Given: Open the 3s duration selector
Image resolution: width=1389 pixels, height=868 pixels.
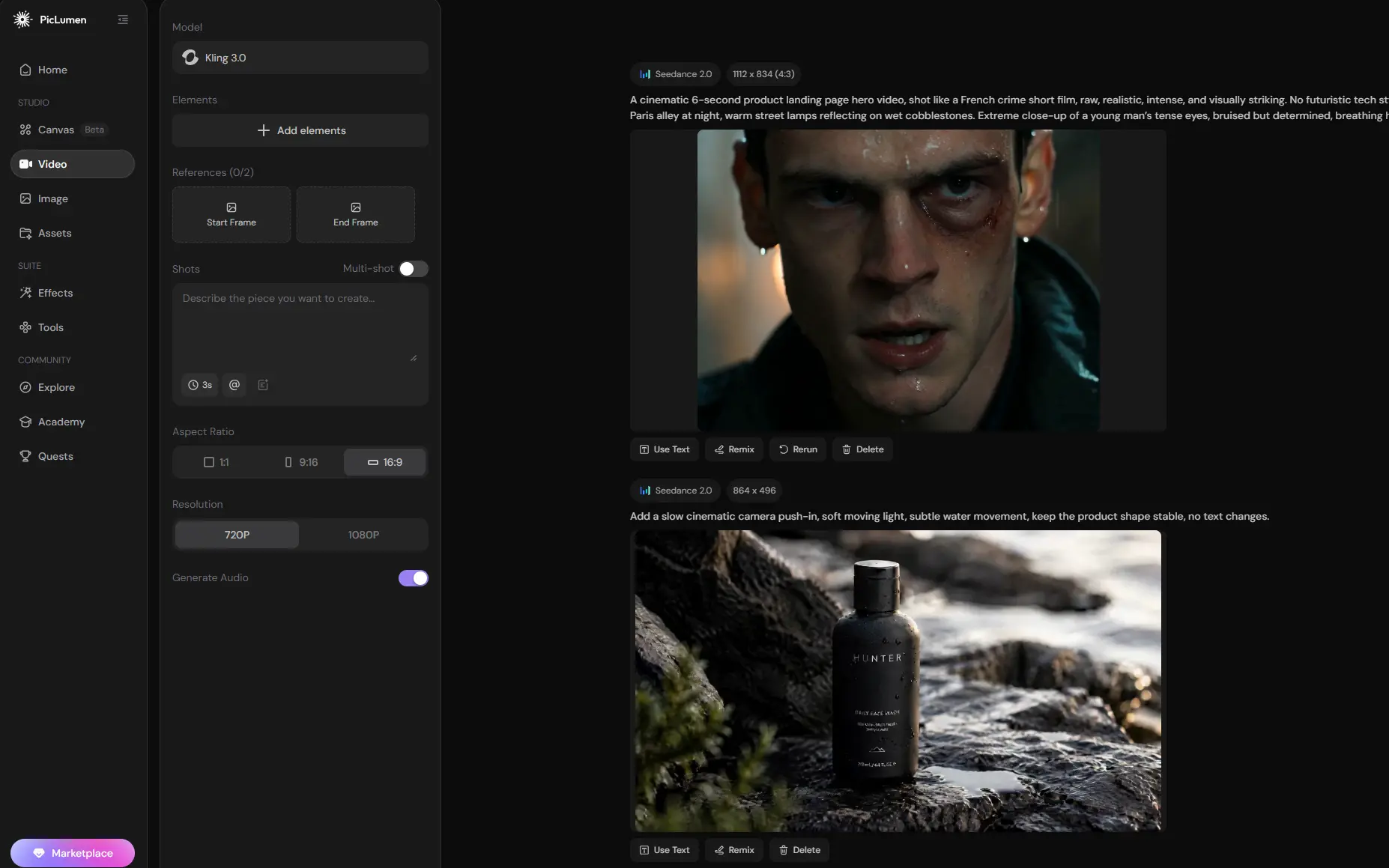Looking at the screenshot, I should [x=200, y=385].
